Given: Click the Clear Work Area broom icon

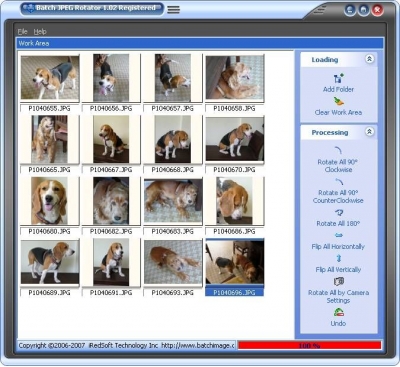Looking at the screenshot, I should (x=339, y=101).
